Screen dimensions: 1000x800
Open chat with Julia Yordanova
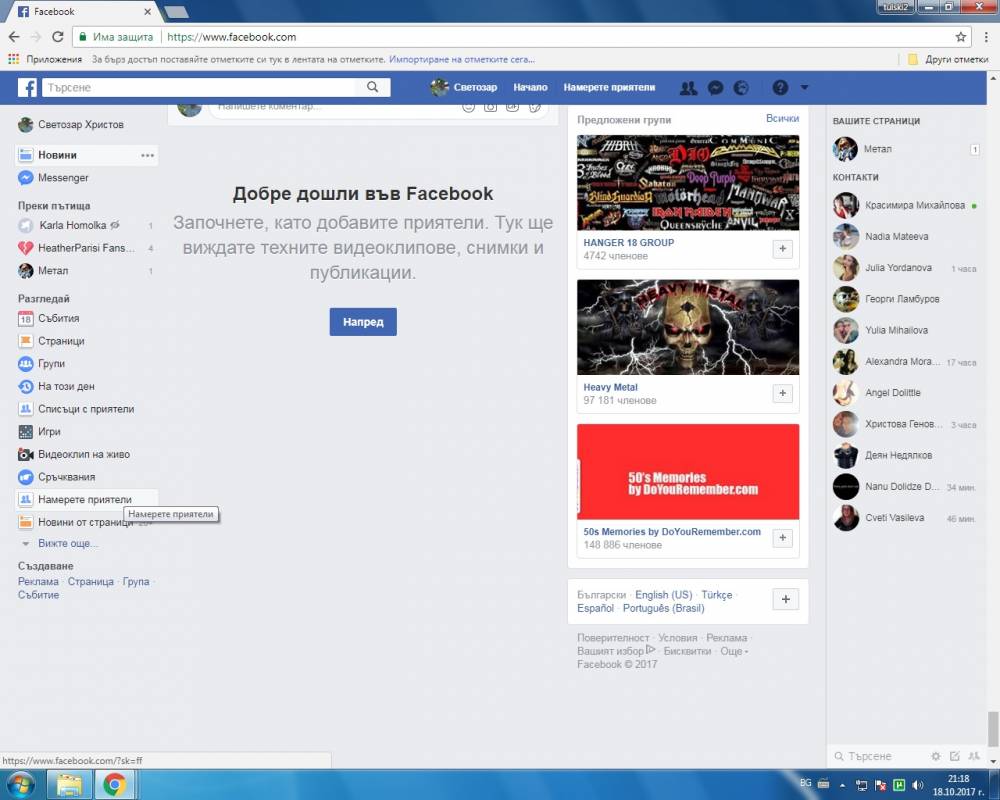pyautogui.click(x=906, y=268)
